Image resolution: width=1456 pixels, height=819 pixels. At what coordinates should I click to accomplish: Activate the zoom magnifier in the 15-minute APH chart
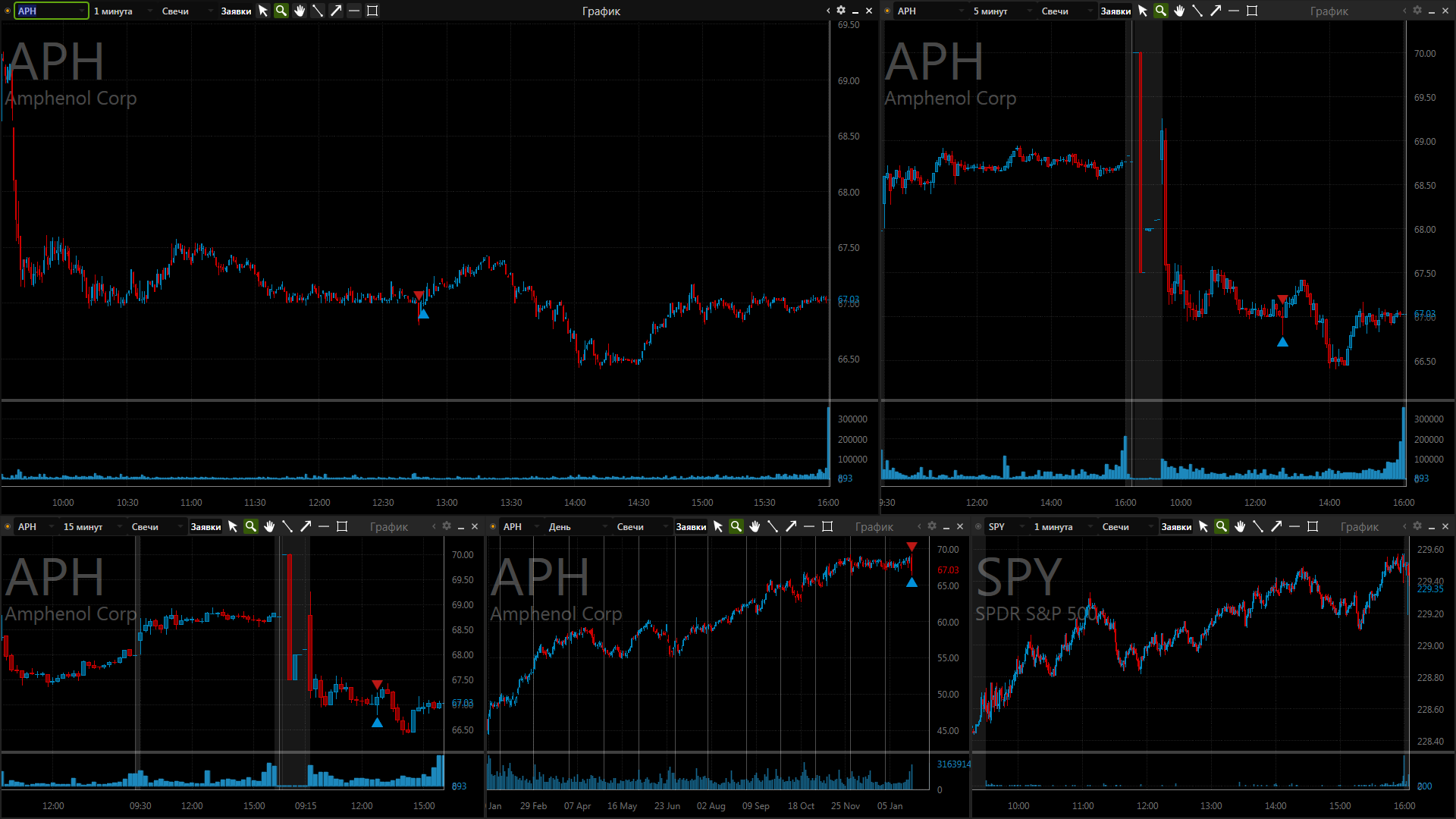point(251,526)
